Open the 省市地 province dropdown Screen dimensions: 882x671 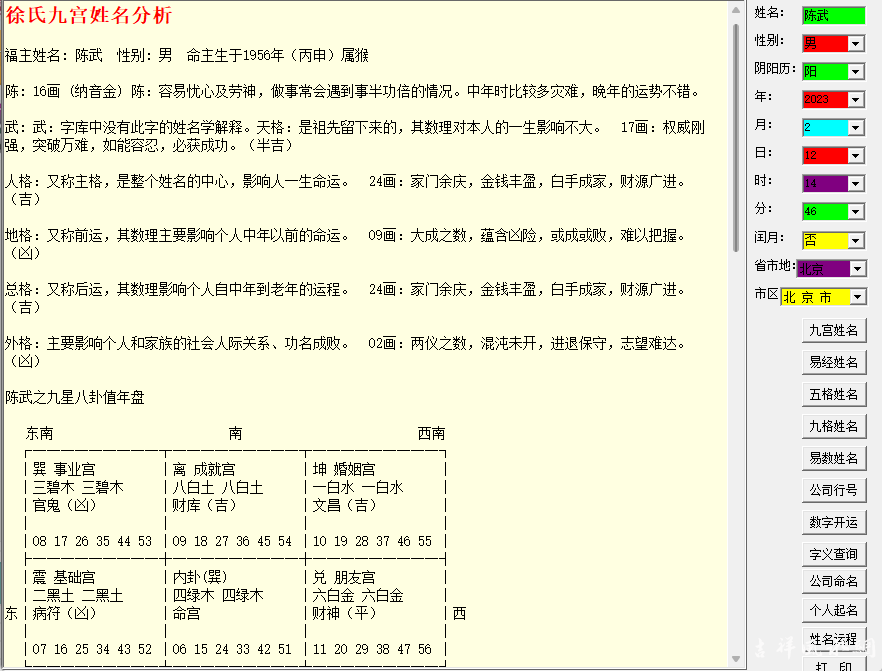point(859,269)
